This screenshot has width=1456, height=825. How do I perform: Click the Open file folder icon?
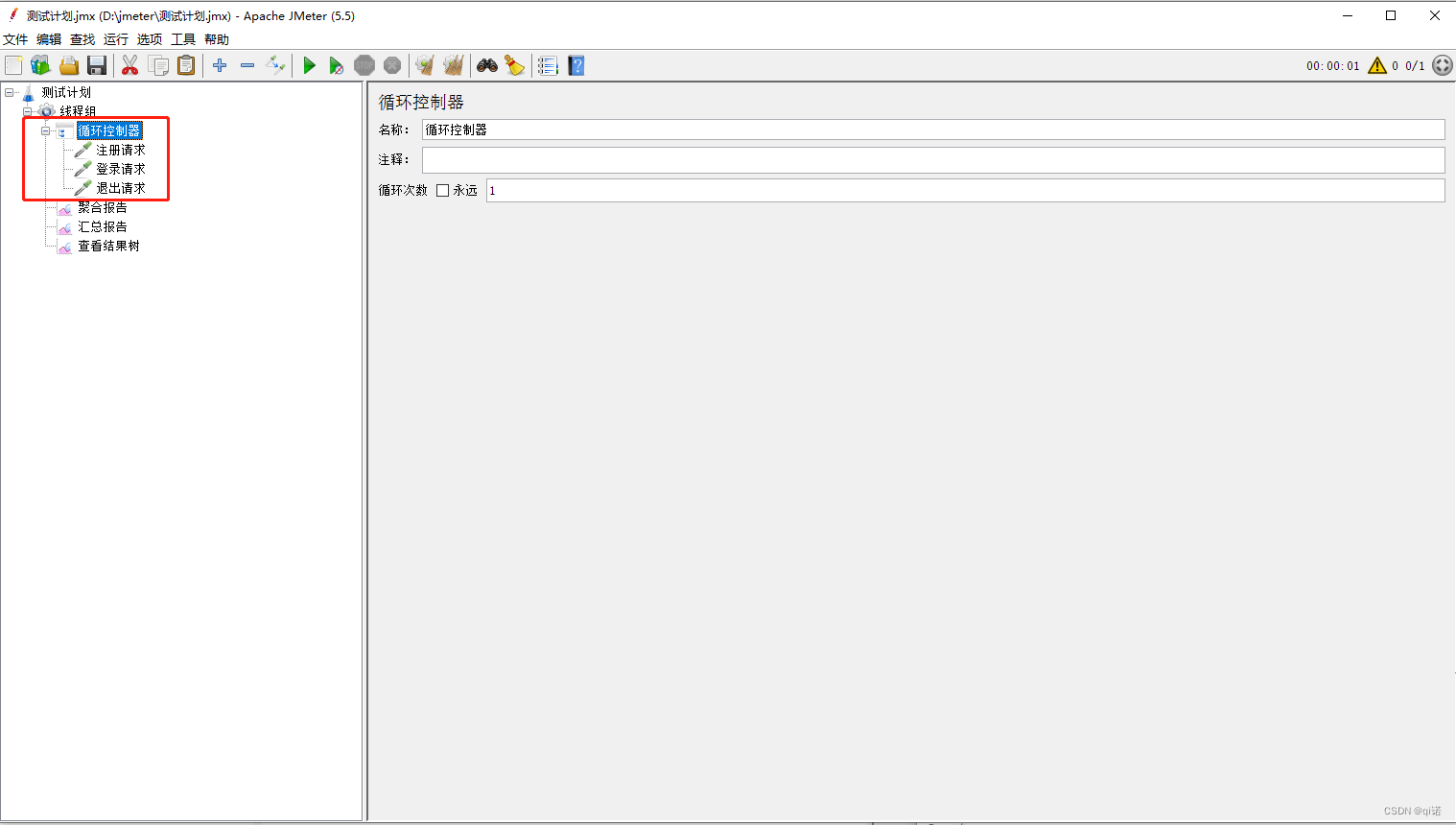(69, 65)
